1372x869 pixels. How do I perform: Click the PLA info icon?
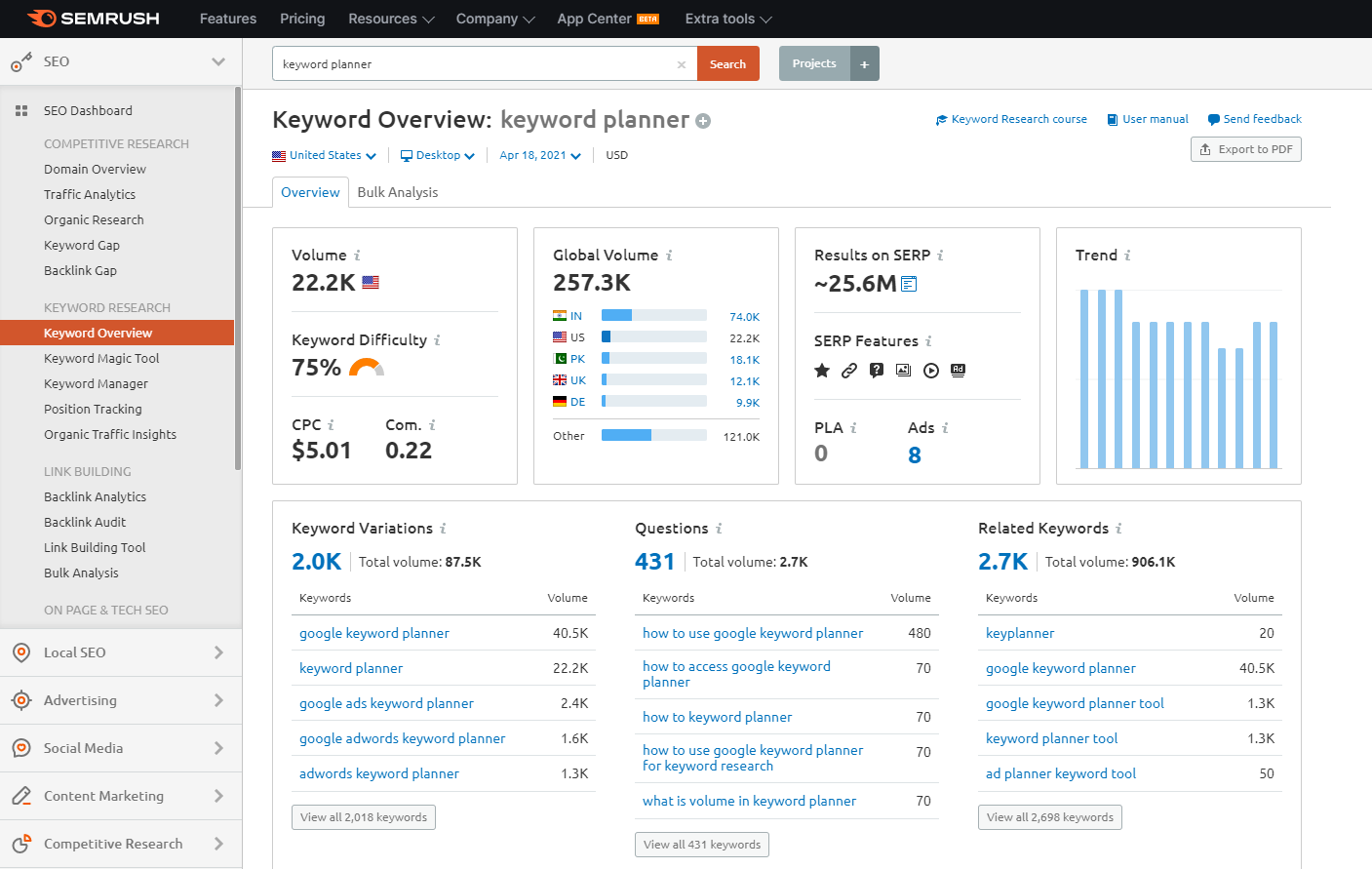point(853,428)
